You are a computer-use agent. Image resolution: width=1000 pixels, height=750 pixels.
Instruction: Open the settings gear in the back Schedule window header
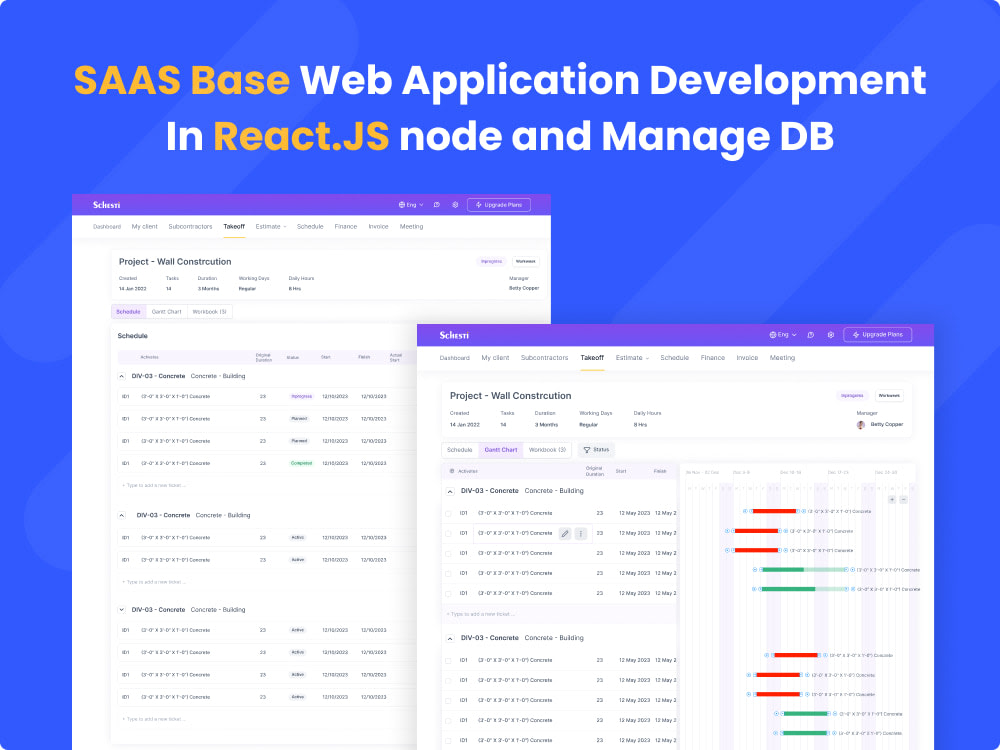[455, 205]
